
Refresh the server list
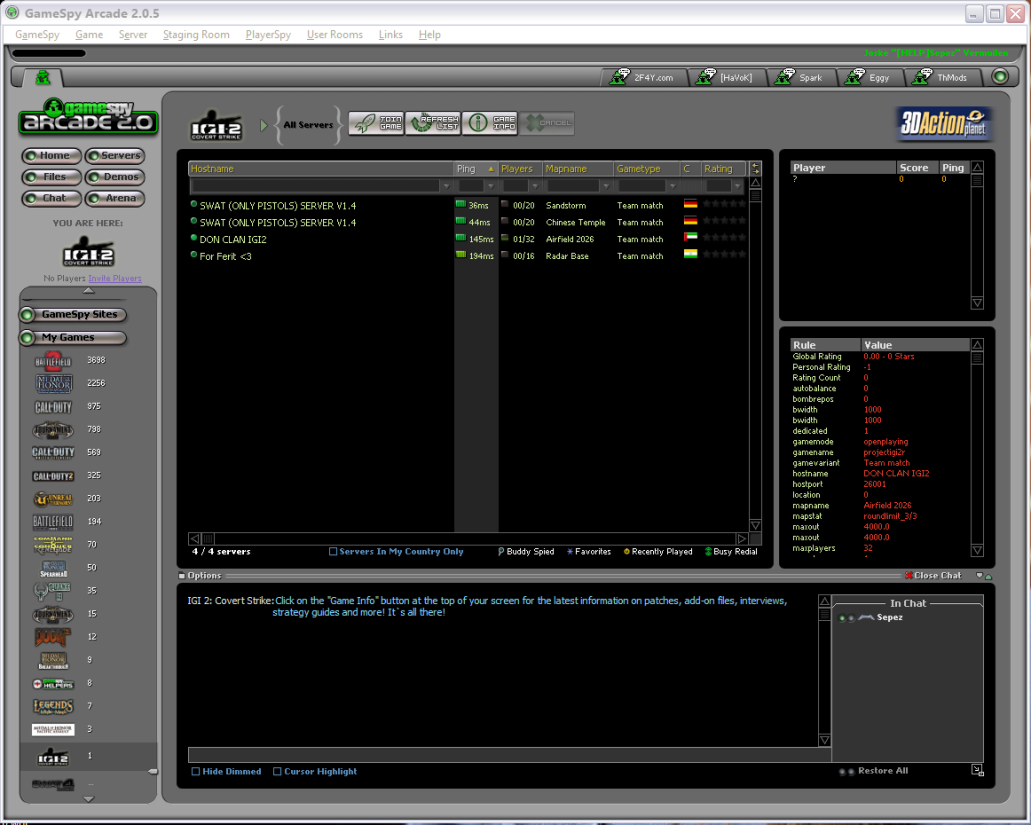[433, 123]
